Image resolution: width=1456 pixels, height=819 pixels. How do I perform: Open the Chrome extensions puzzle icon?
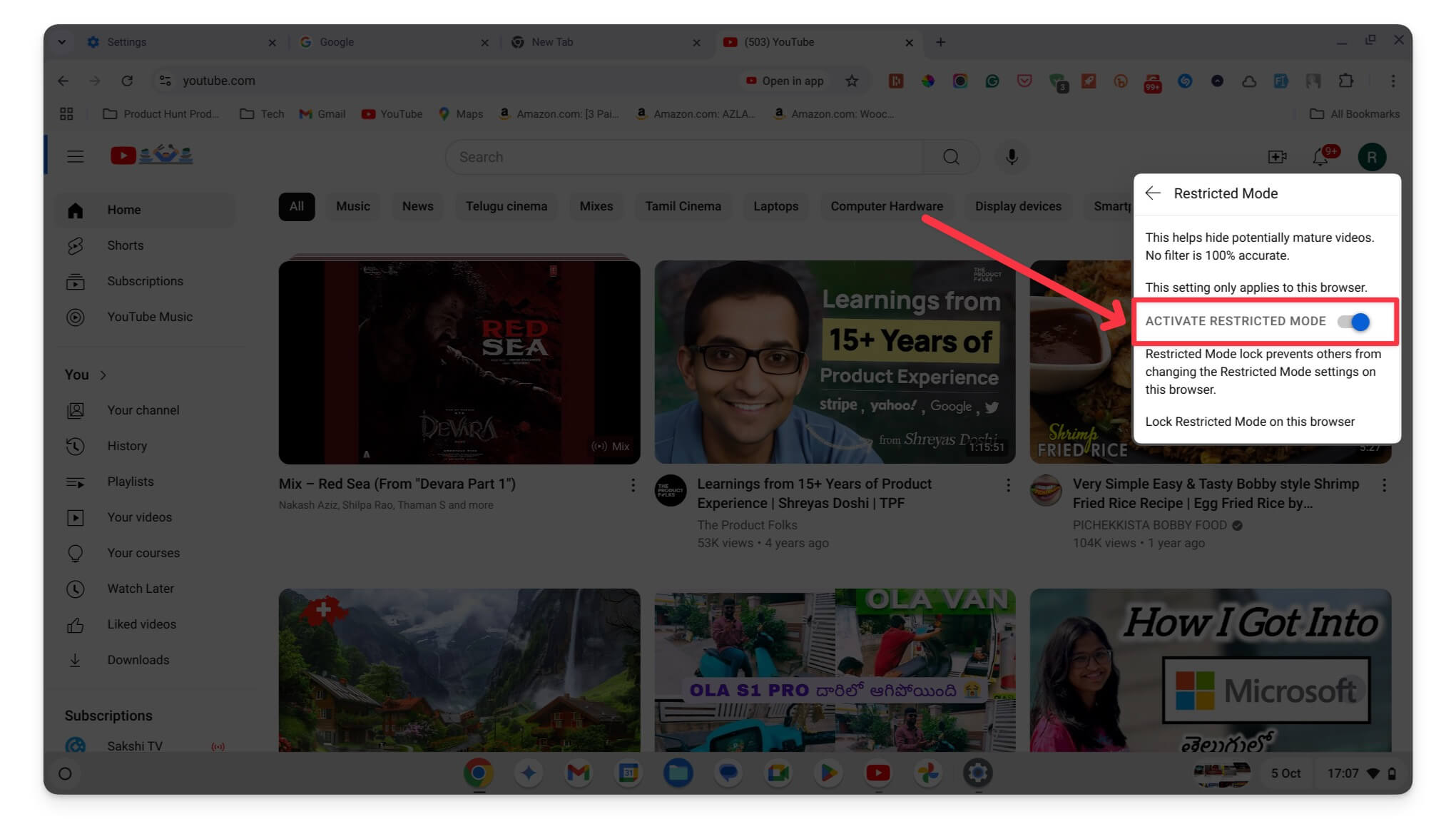coord(1345,81)
